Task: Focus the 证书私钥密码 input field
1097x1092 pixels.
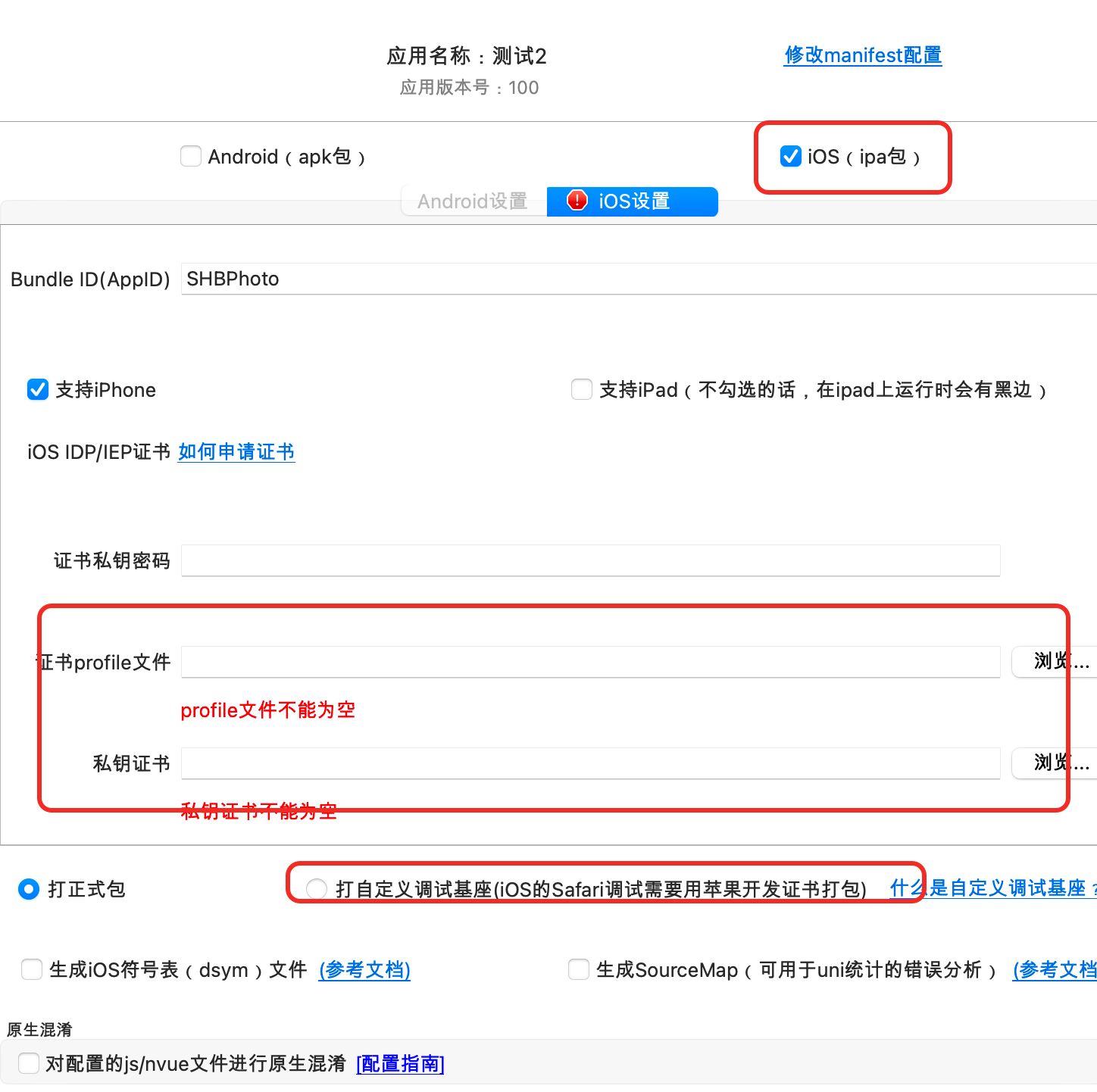Action: pos(590,561)
